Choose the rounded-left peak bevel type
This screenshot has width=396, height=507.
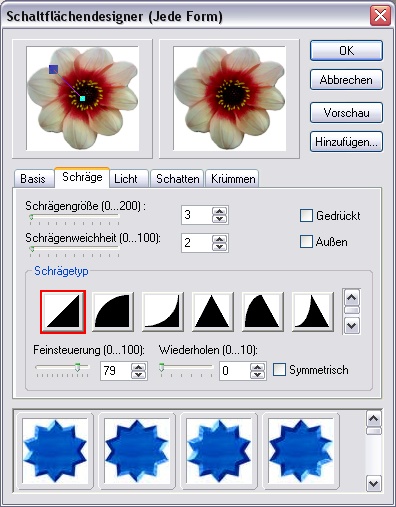[263, 312]
